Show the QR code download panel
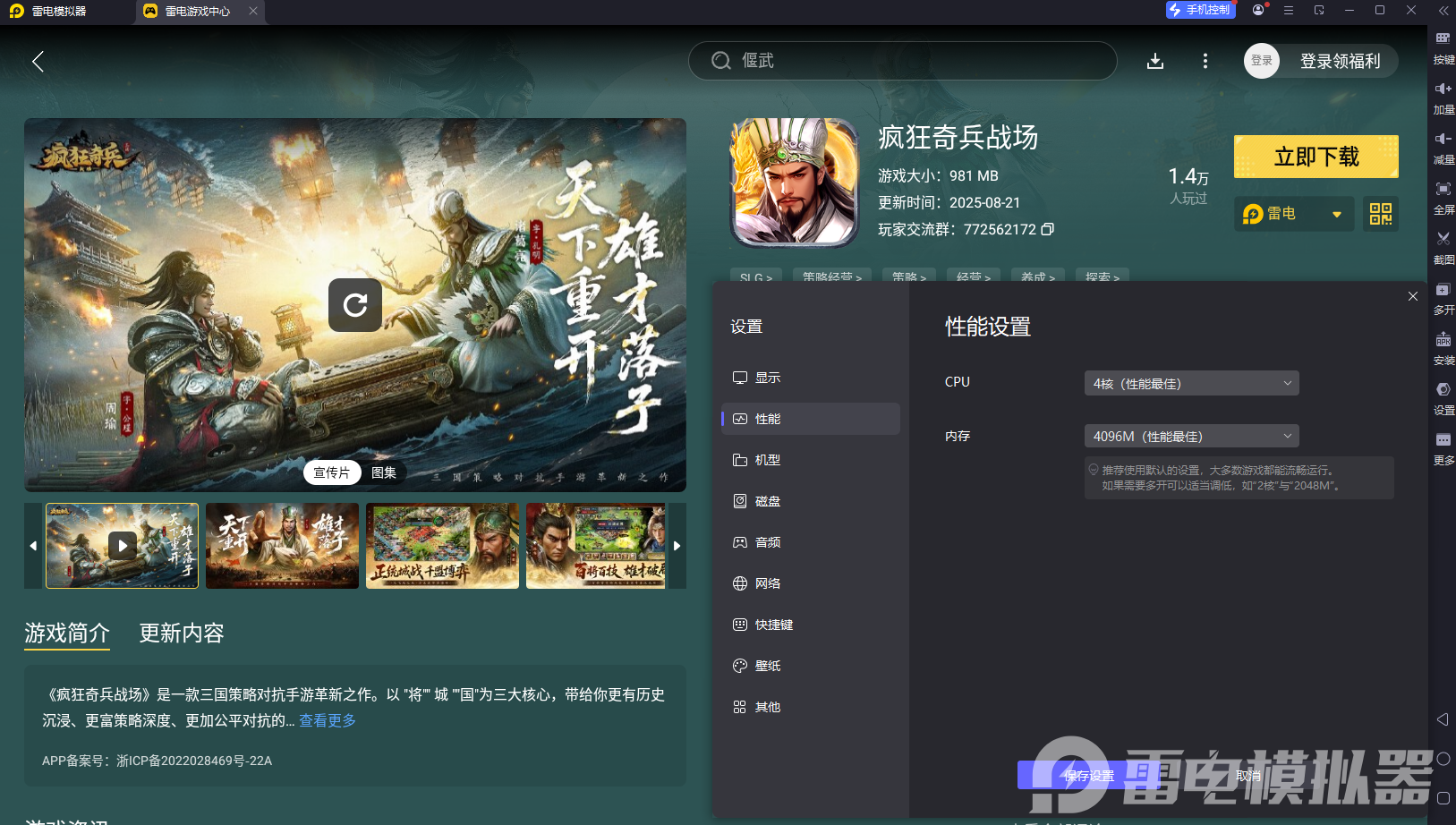The image size is (1456, 825). [x=1380, y=213]
